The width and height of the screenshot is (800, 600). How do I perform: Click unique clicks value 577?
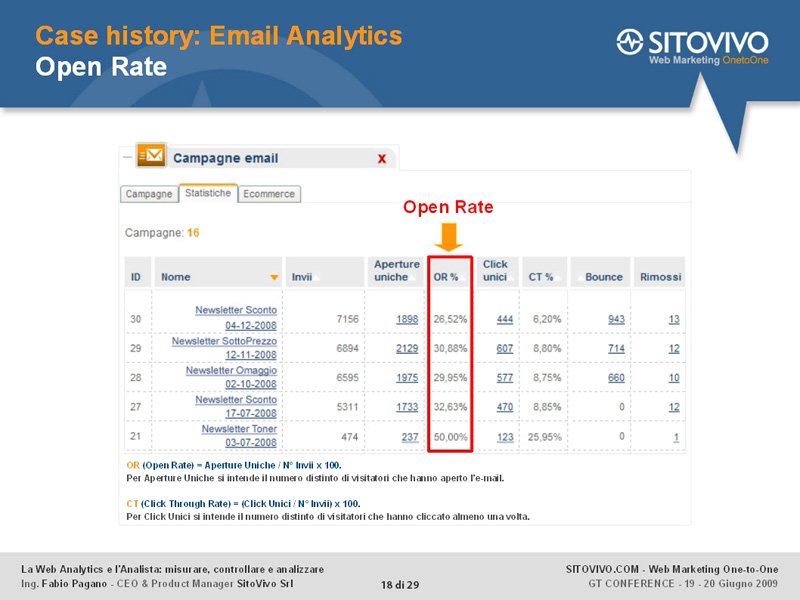(505, 378)
